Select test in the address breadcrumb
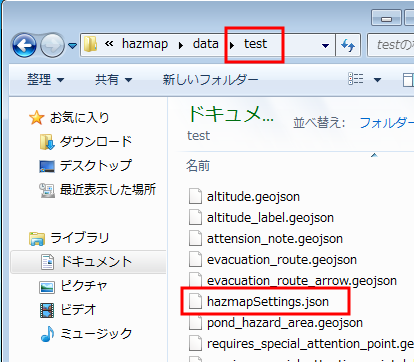 [x=255, y=44]
